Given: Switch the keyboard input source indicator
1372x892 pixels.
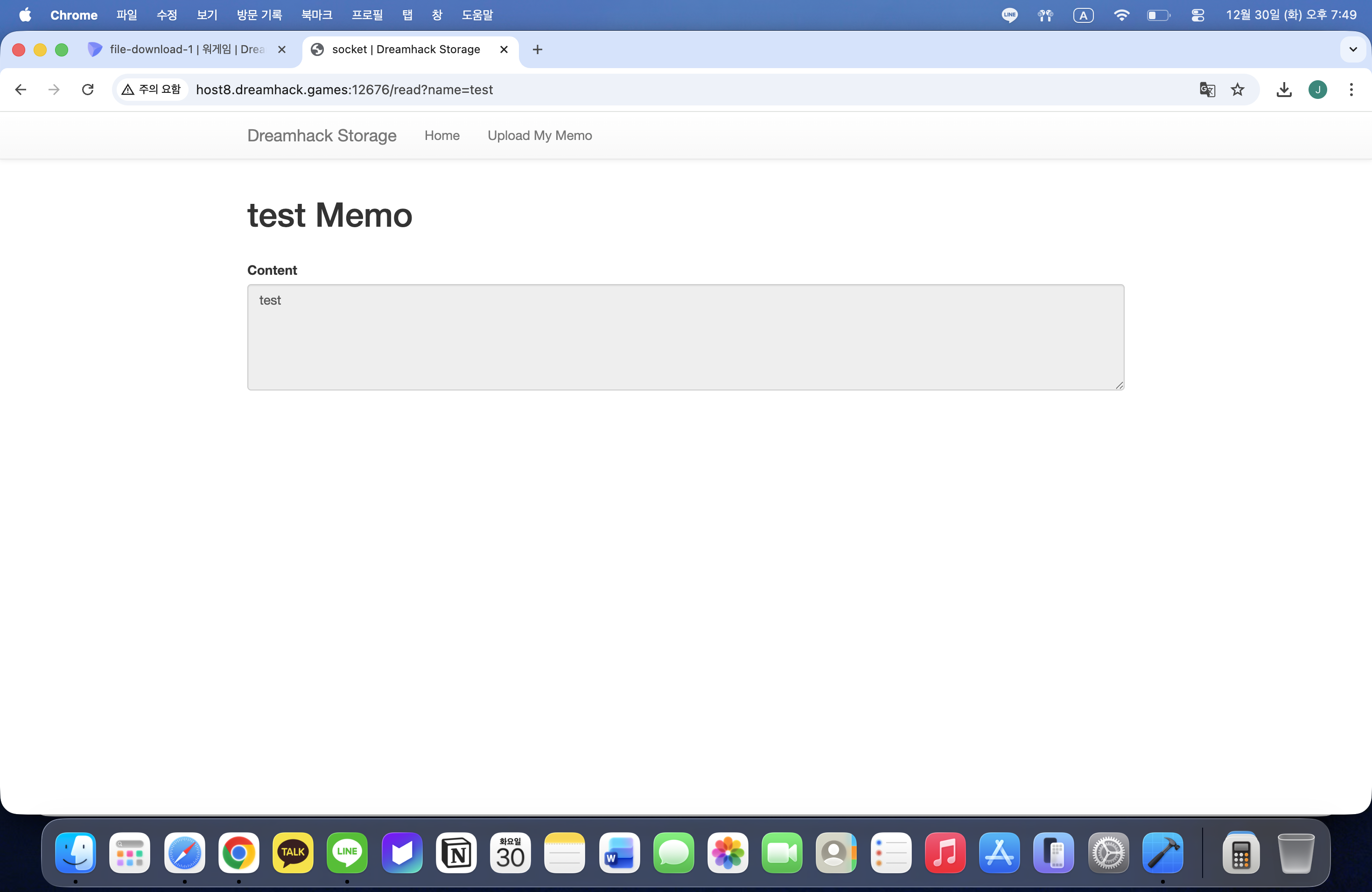Looking at the screenshot, I should click(x=1083, y=15).
